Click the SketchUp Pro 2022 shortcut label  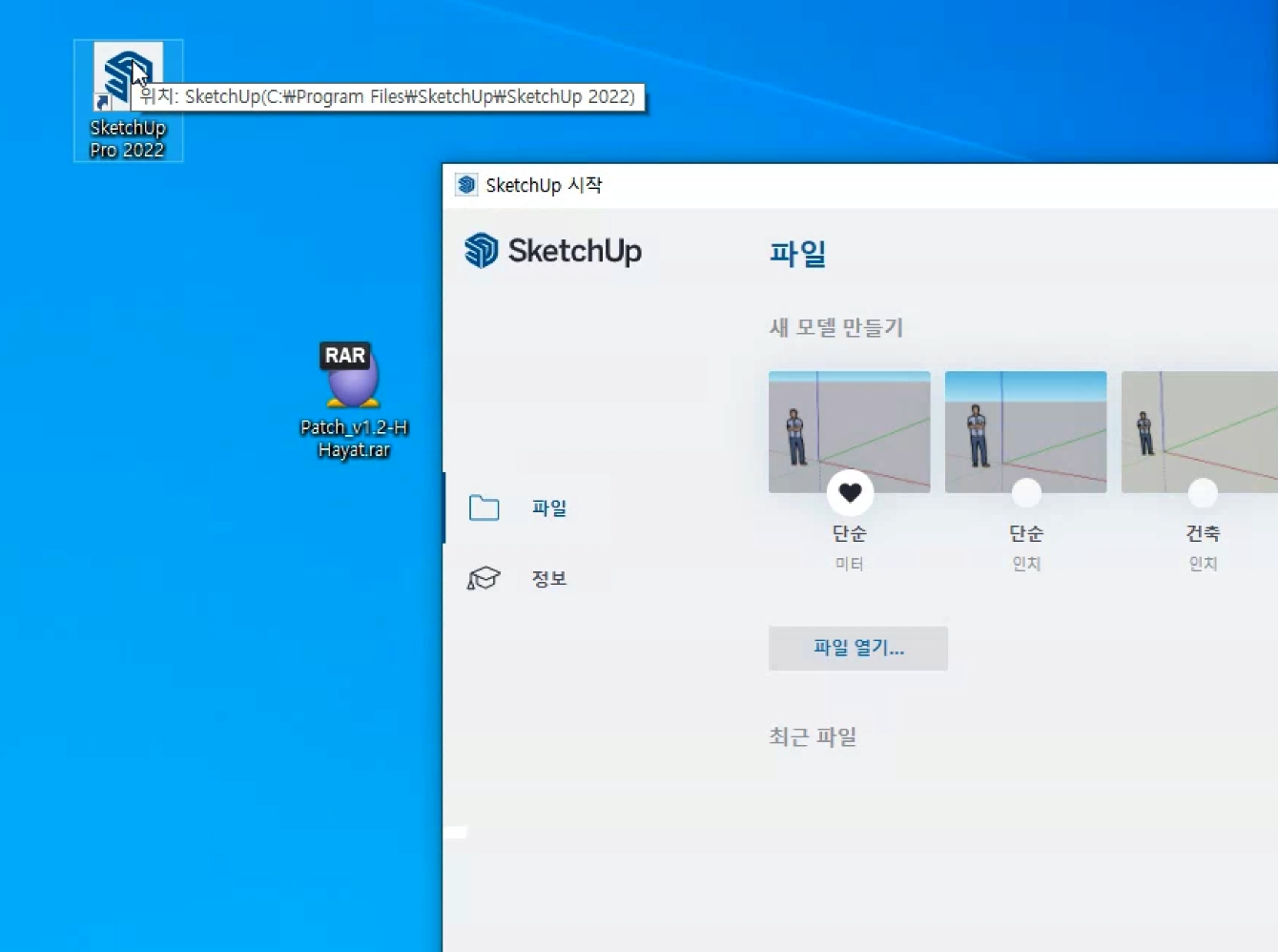coord(128,139)
